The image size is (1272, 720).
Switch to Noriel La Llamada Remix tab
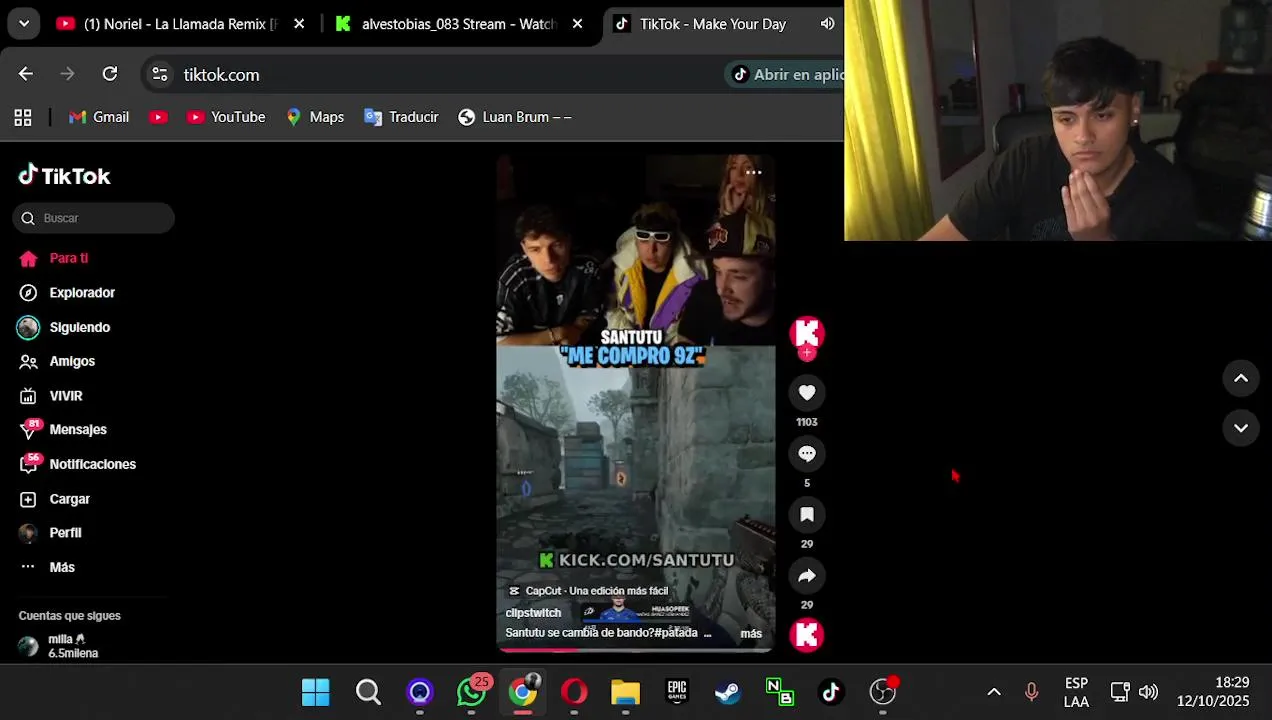(x=180, y=24)
